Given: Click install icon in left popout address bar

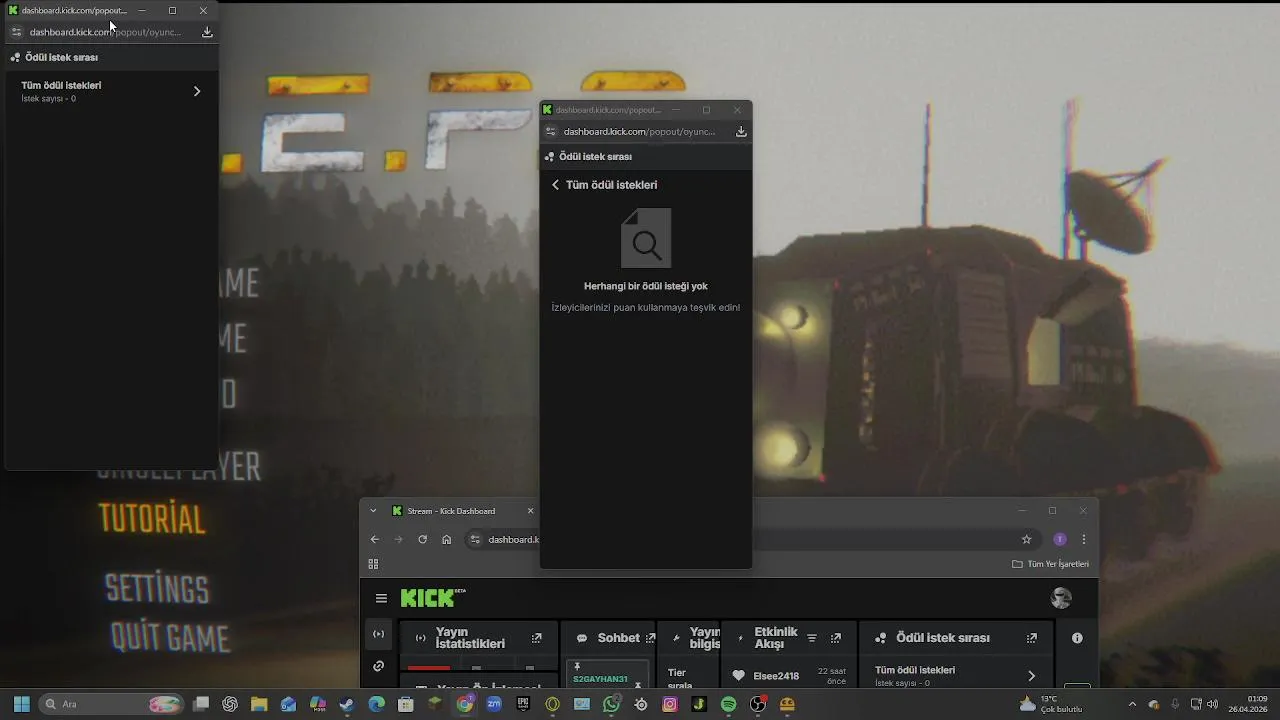Looking at the screenshot, I should coord(207,32).
